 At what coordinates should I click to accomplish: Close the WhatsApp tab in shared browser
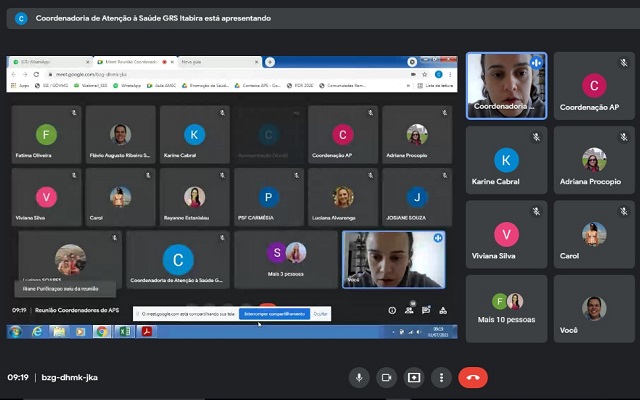(88, 62)
